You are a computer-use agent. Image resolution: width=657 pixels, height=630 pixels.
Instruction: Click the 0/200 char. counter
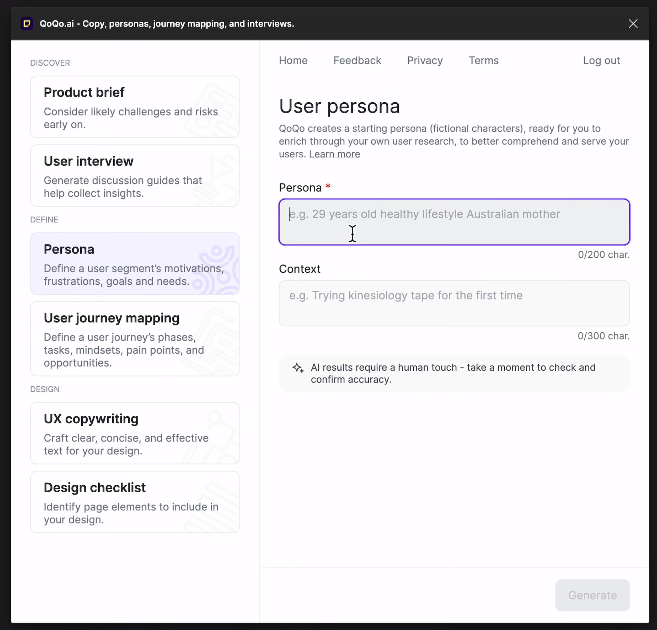pos(603,255)
